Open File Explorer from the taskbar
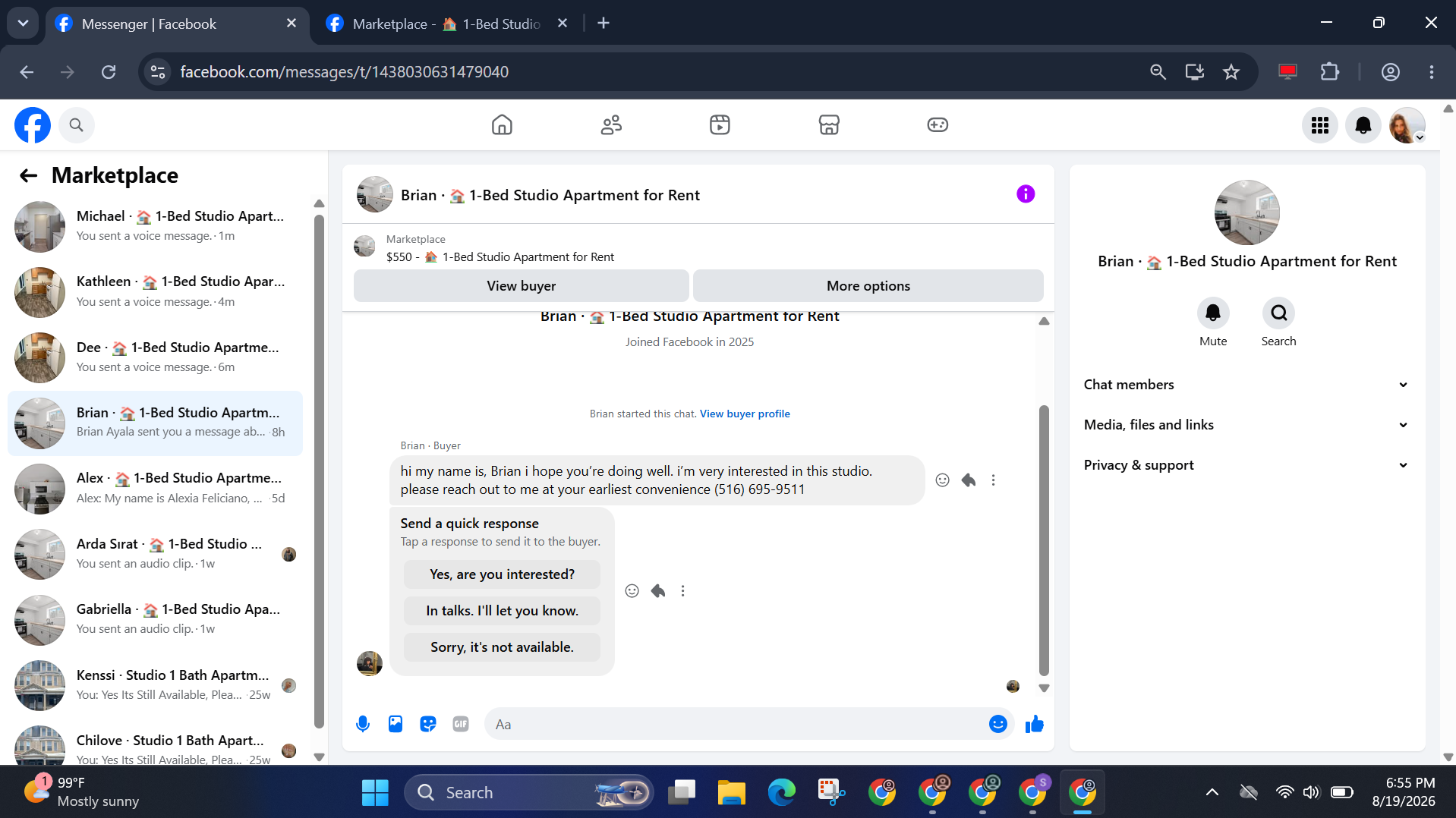This screenshot has width=1456, height=818. [732, 793]
